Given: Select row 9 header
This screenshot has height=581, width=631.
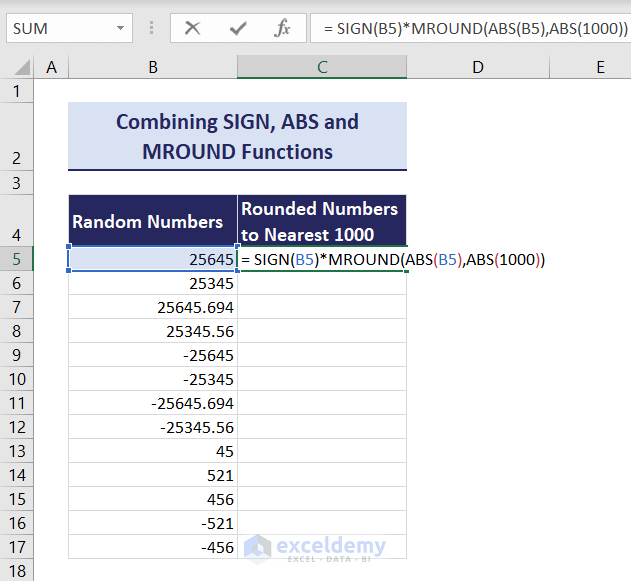Looking at the screenshot, I should [x=16, y=355].
